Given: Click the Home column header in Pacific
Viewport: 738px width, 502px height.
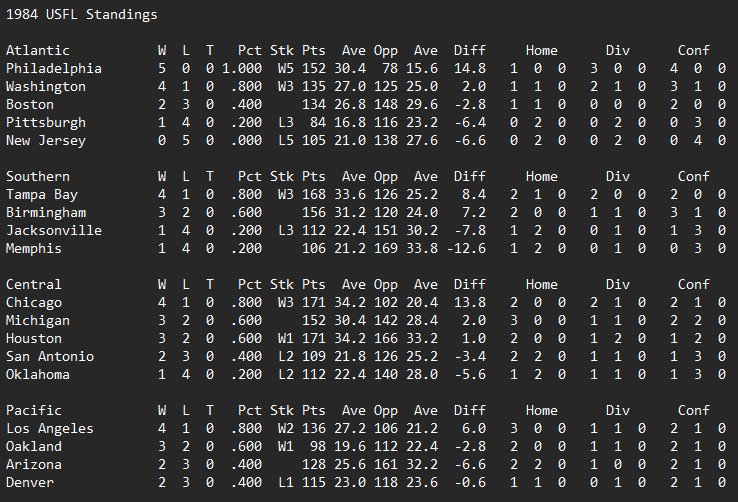Looking at the screenshot, I should coord(541,411).
